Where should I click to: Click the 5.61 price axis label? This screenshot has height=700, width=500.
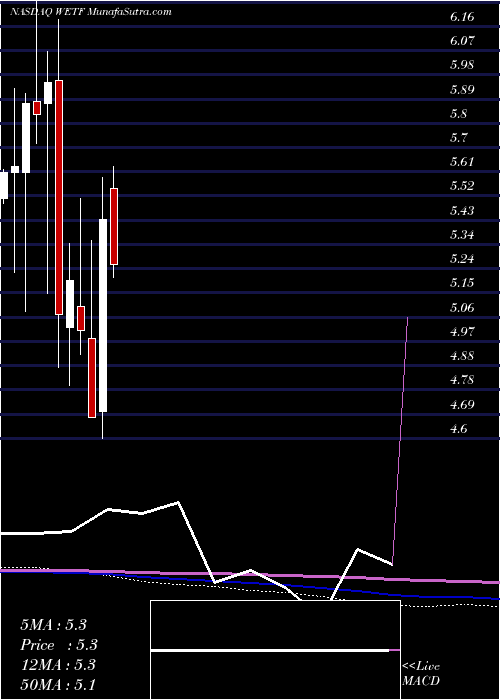tap(462, 162)
